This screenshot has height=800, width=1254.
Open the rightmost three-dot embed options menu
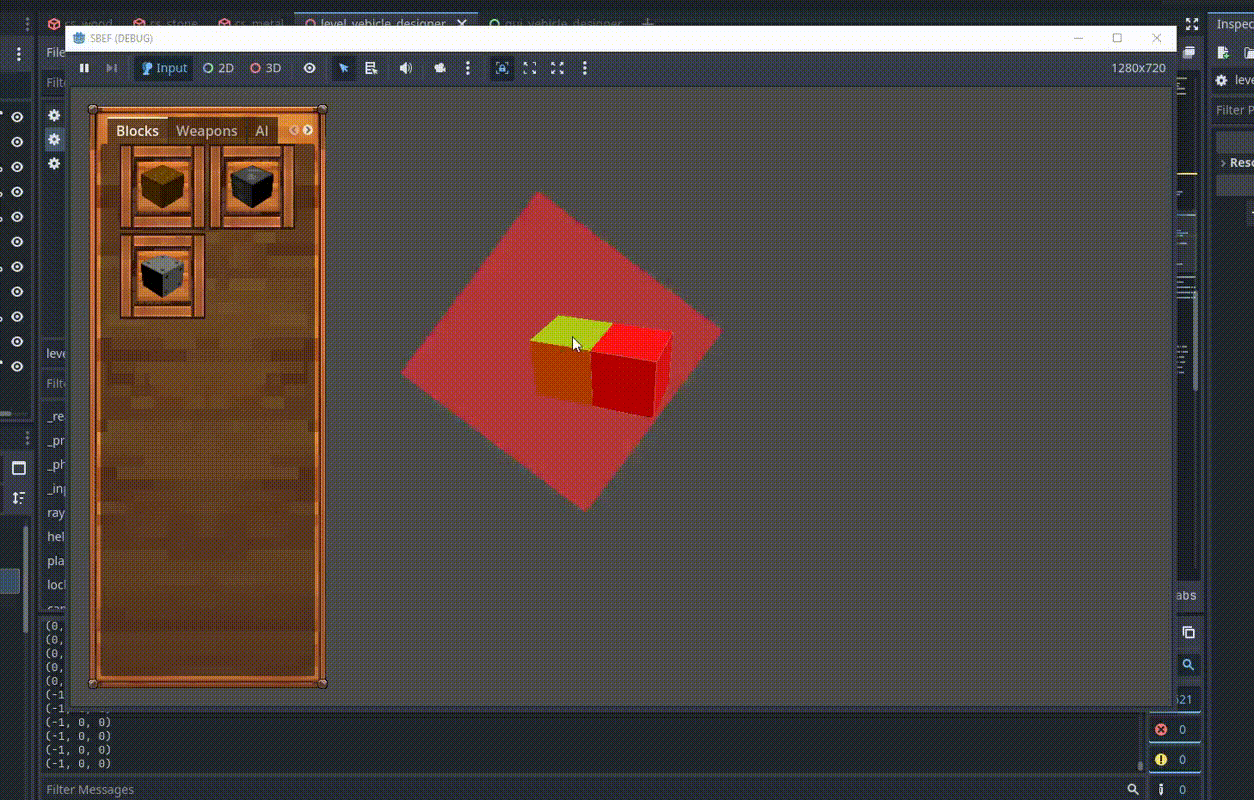585,68
